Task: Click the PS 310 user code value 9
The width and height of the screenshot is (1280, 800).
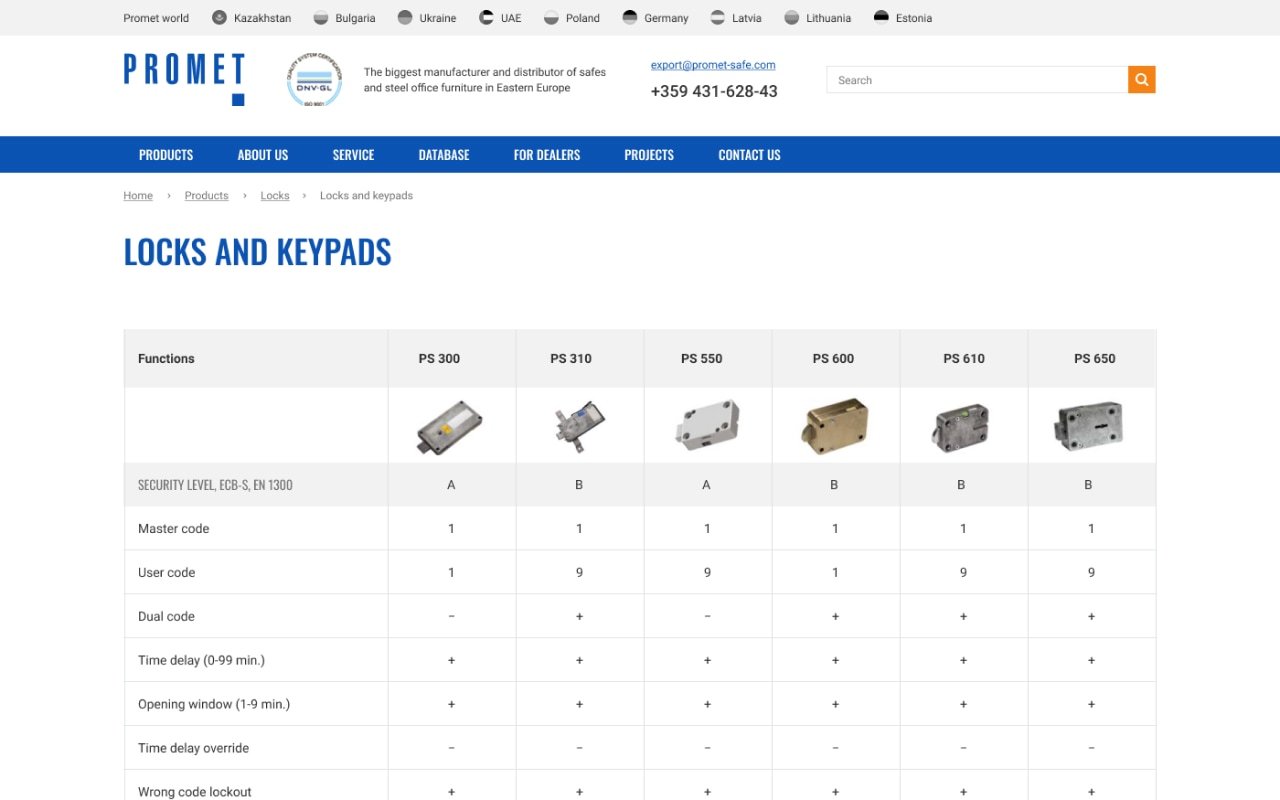Action: pos(579,573)
